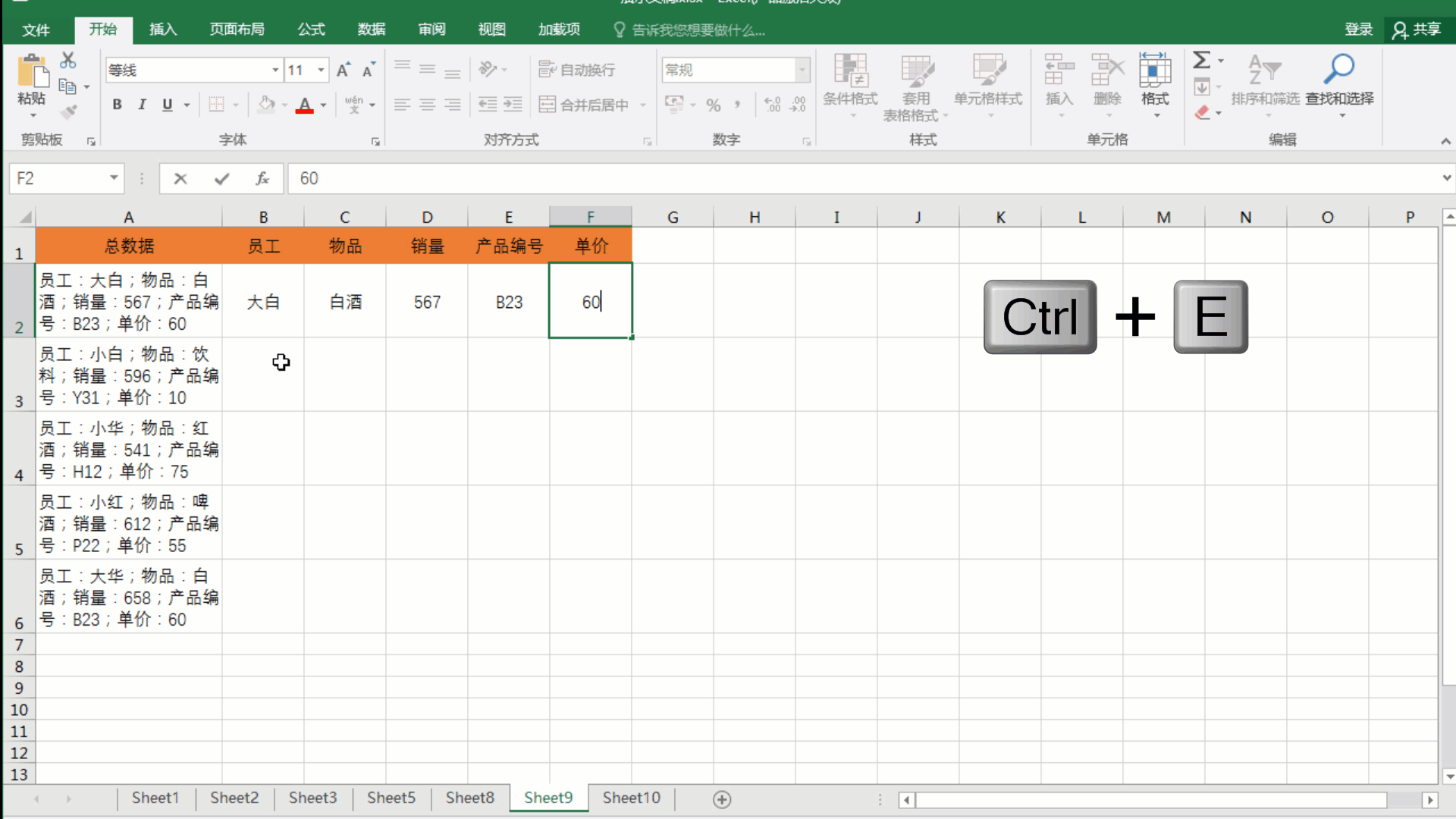Image resolution: width=1456 pixels, height=819 pixels.
Task: Click the Percent Style icon
Action: point(713,105)
